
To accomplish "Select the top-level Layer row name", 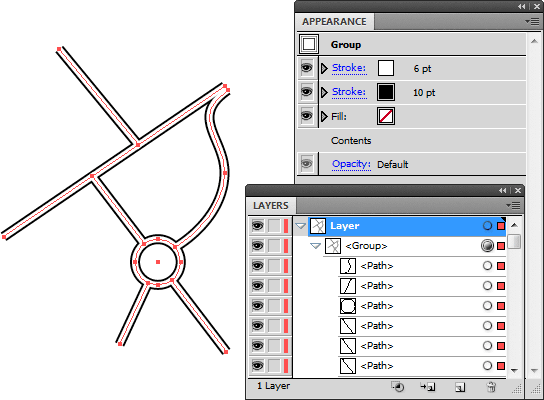I will (345, 226).
